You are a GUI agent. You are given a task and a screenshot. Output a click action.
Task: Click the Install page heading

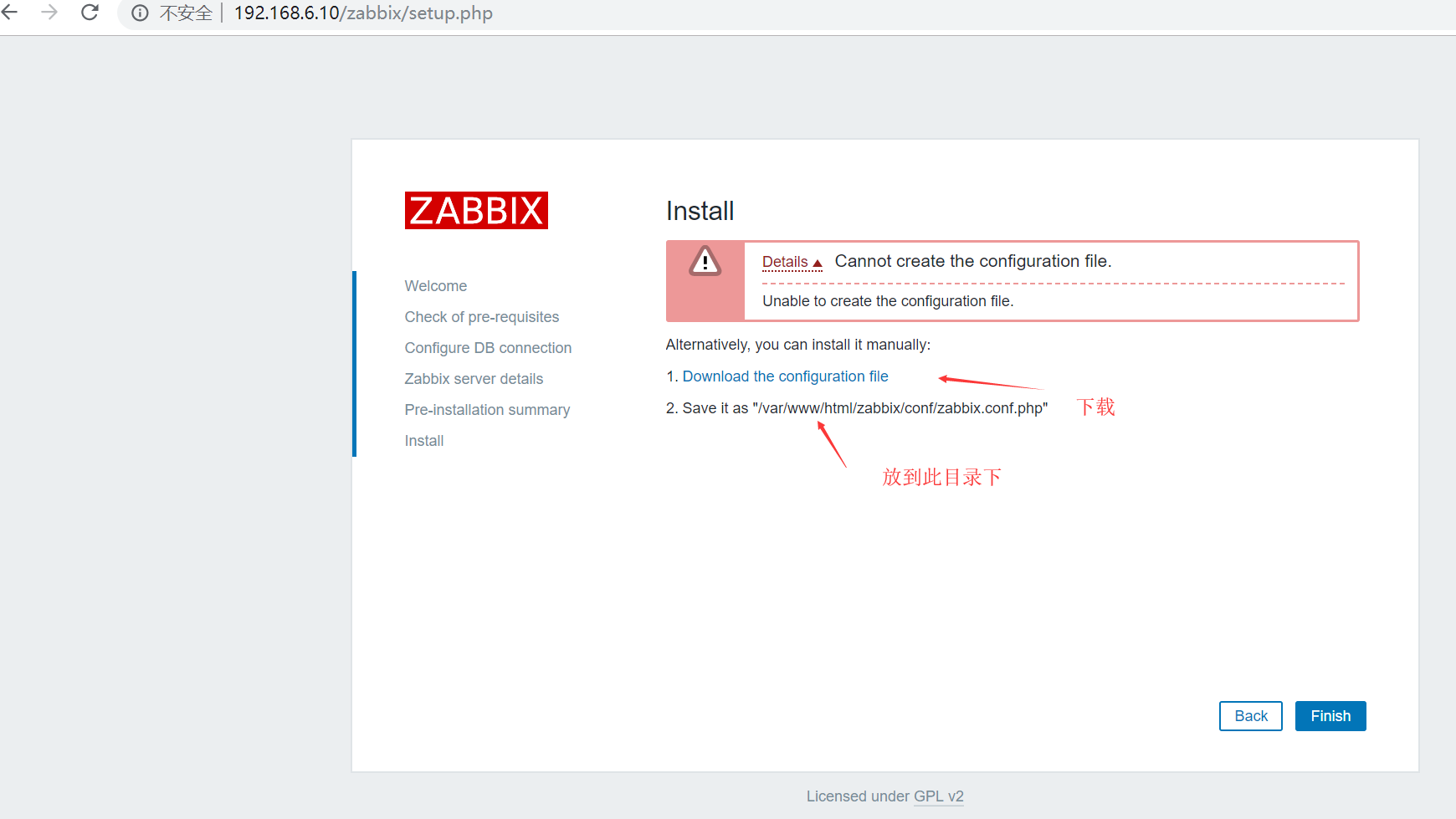[700, 211]
